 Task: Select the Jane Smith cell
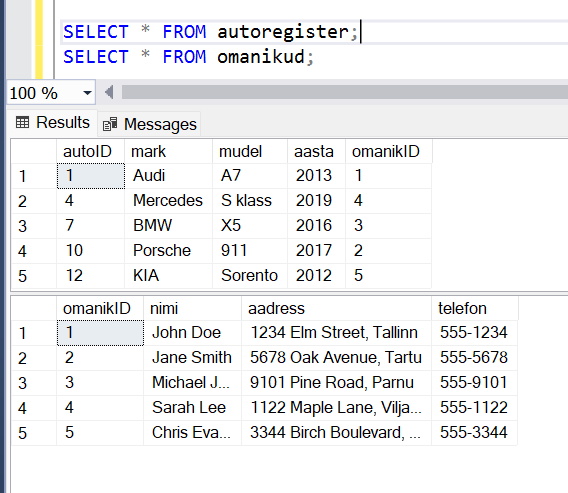point(192,358)
